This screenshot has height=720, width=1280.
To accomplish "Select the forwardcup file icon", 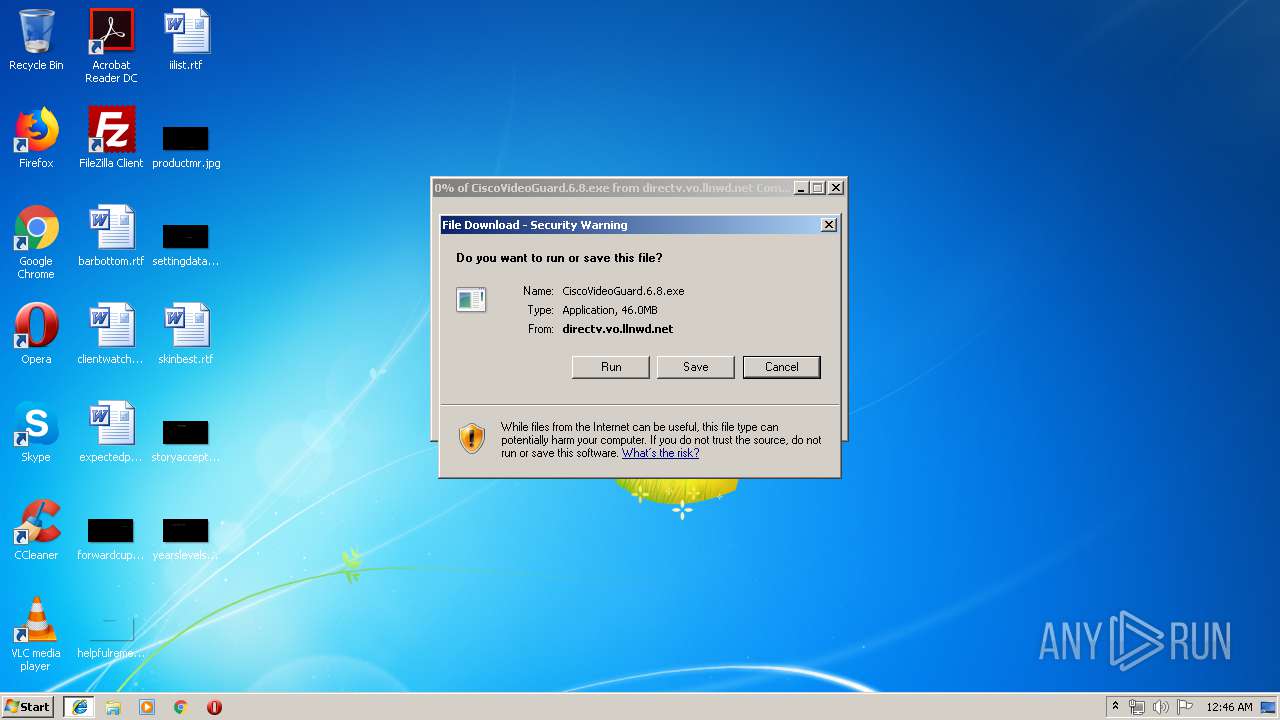I will (111, 539).
